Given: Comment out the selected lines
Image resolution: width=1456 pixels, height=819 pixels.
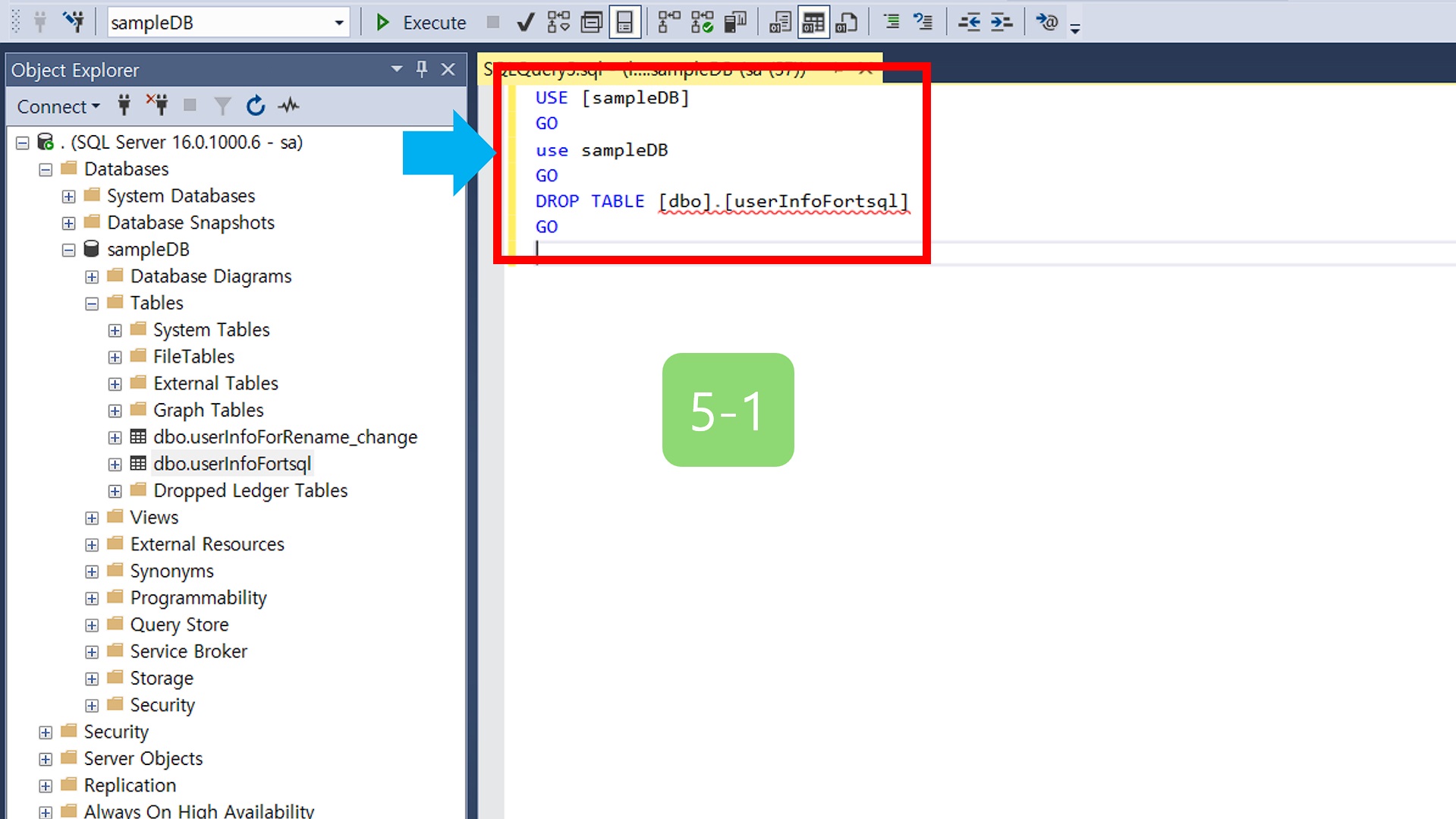Looking at the screenshot, I should click(892, 22).
